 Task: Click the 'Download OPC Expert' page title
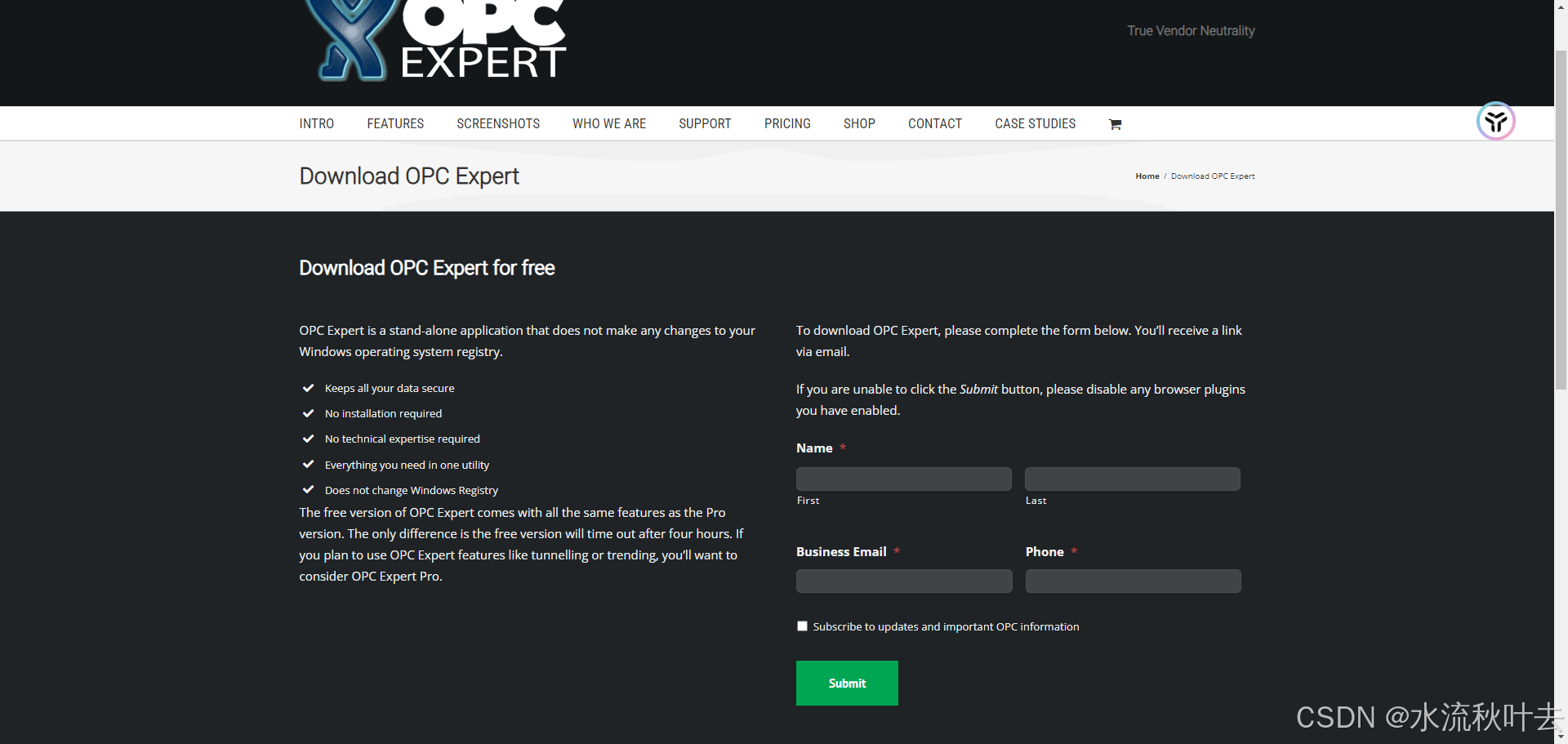[x=409, y=176]
